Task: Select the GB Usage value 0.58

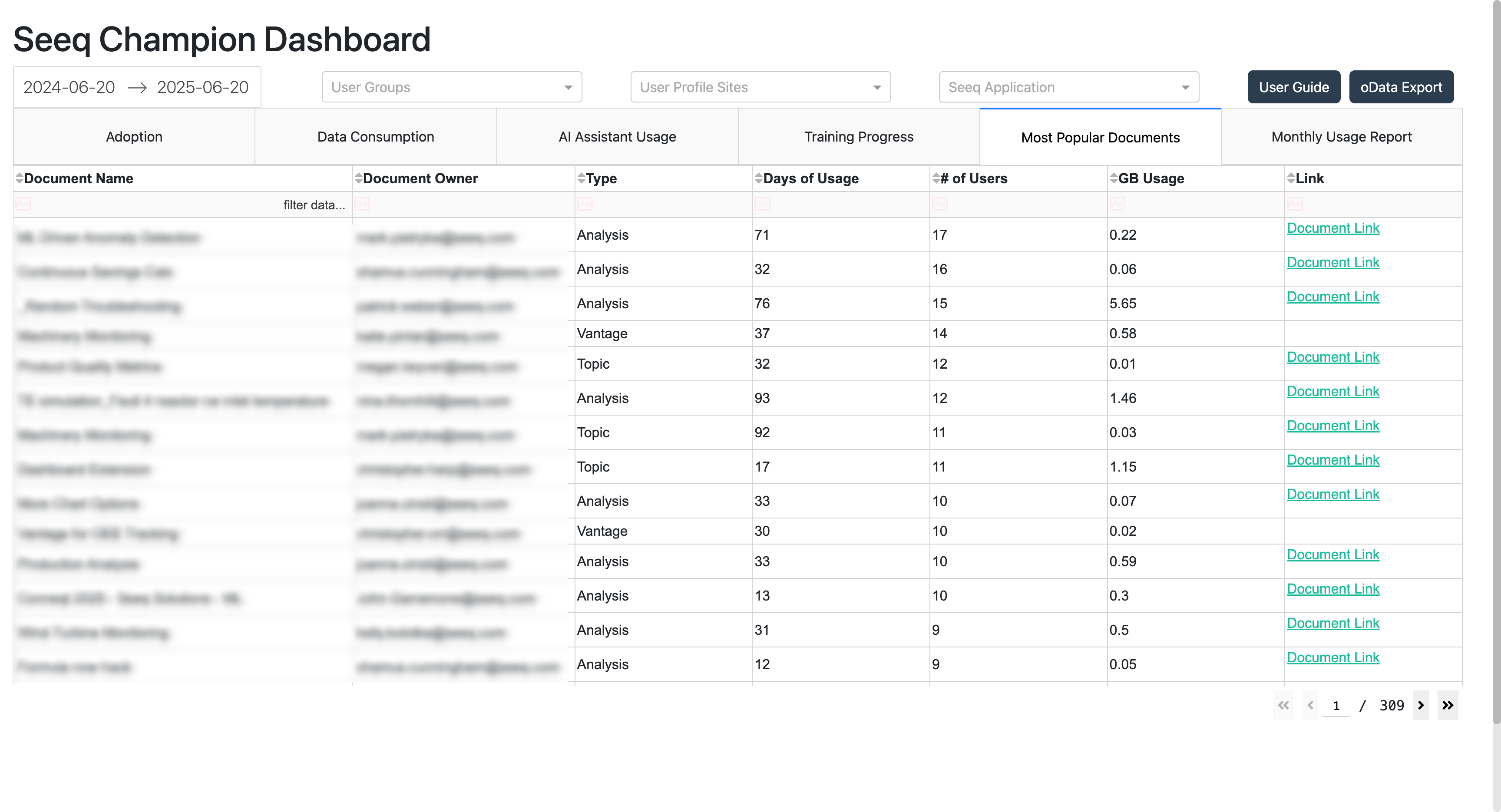Action: pos(1123,334)
